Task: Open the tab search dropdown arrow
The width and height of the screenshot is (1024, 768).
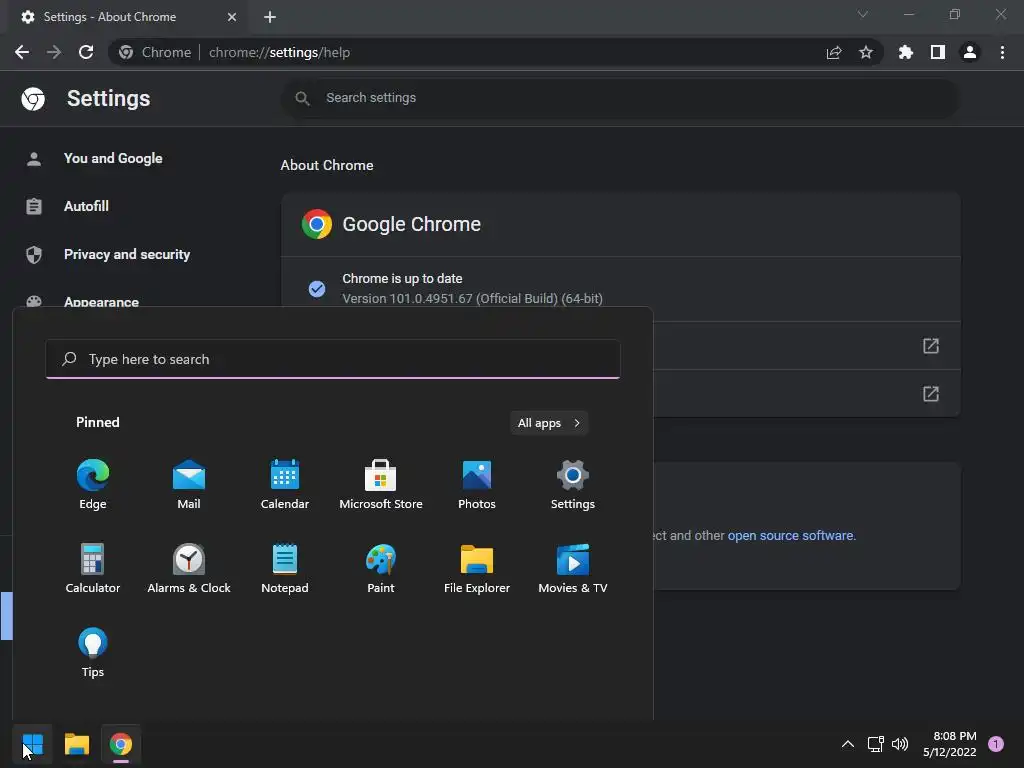Action: tap(863, 14)
